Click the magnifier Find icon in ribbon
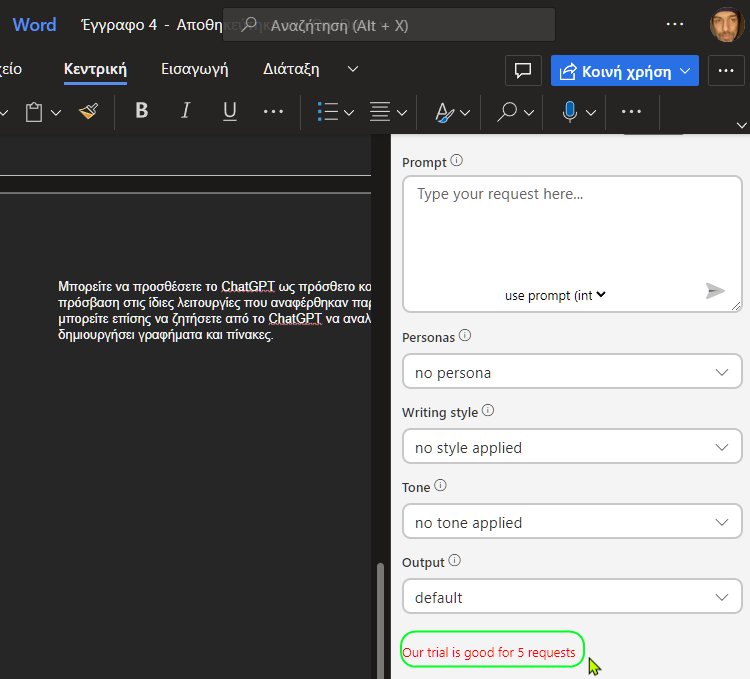The height and width of the screenshot is (679, 750). [x=507, y=112]
